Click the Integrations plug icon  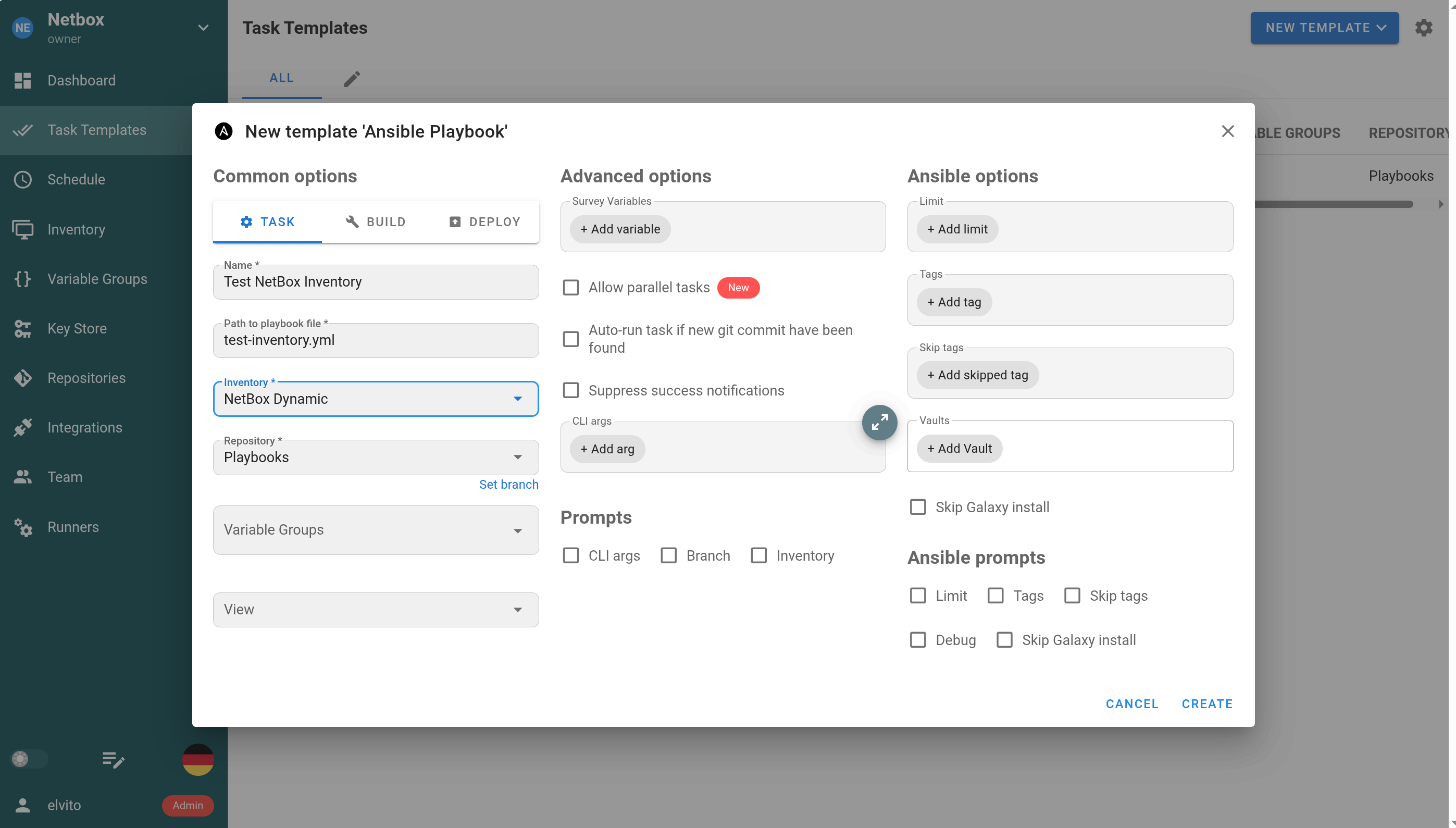click(x=23, y=428)
